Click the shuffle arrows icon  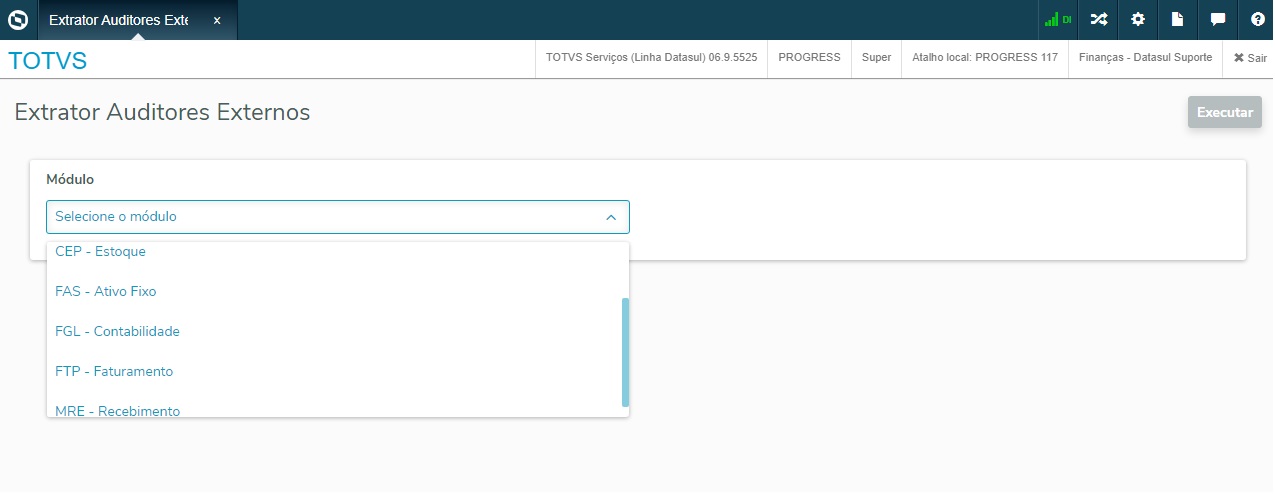[x=1098, y=19]
